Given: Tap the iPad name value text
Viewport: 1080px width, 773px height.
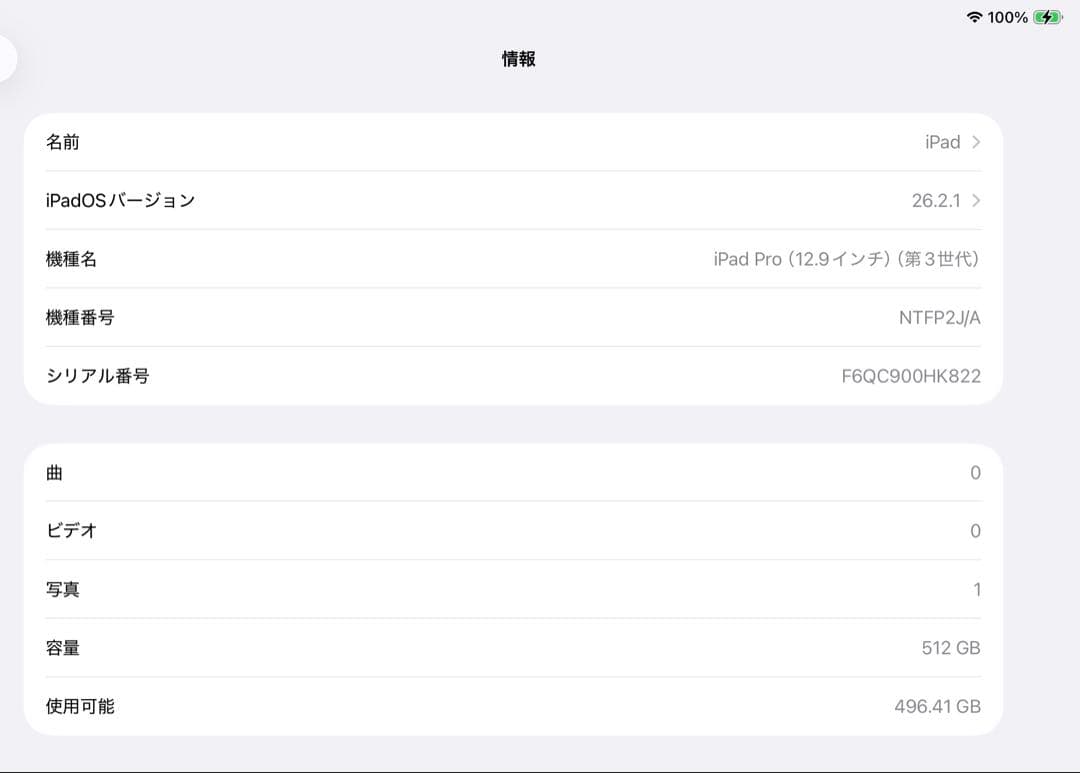Looking at the screenshot, I should tap(941, 142).
